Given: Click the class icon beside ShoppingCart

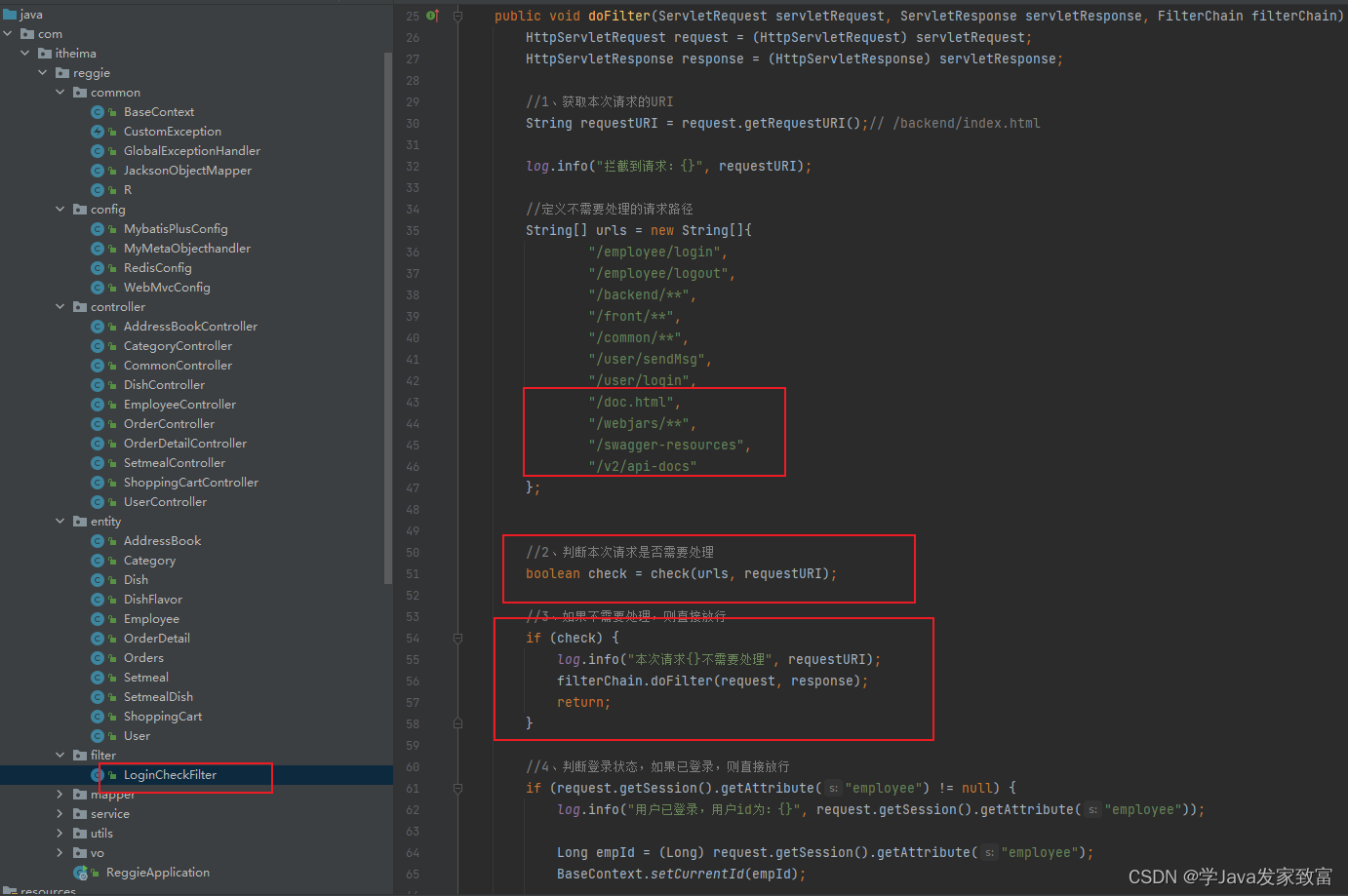Looking at the screenshot, I should [98, 717].
